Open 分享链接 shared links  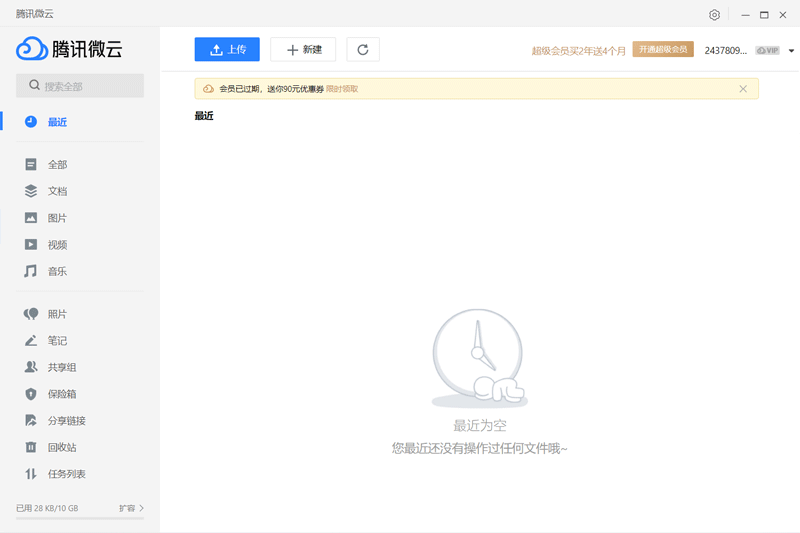point(66,421)
